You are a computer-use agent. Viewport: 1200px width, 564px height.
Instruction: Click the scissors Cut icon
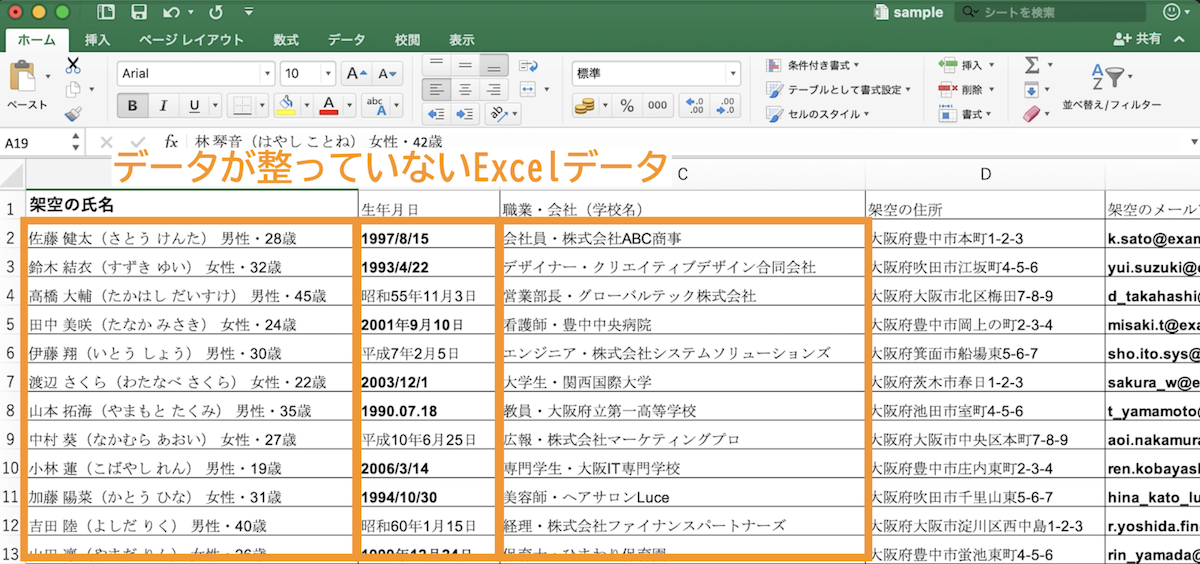[x=73, y=65]
